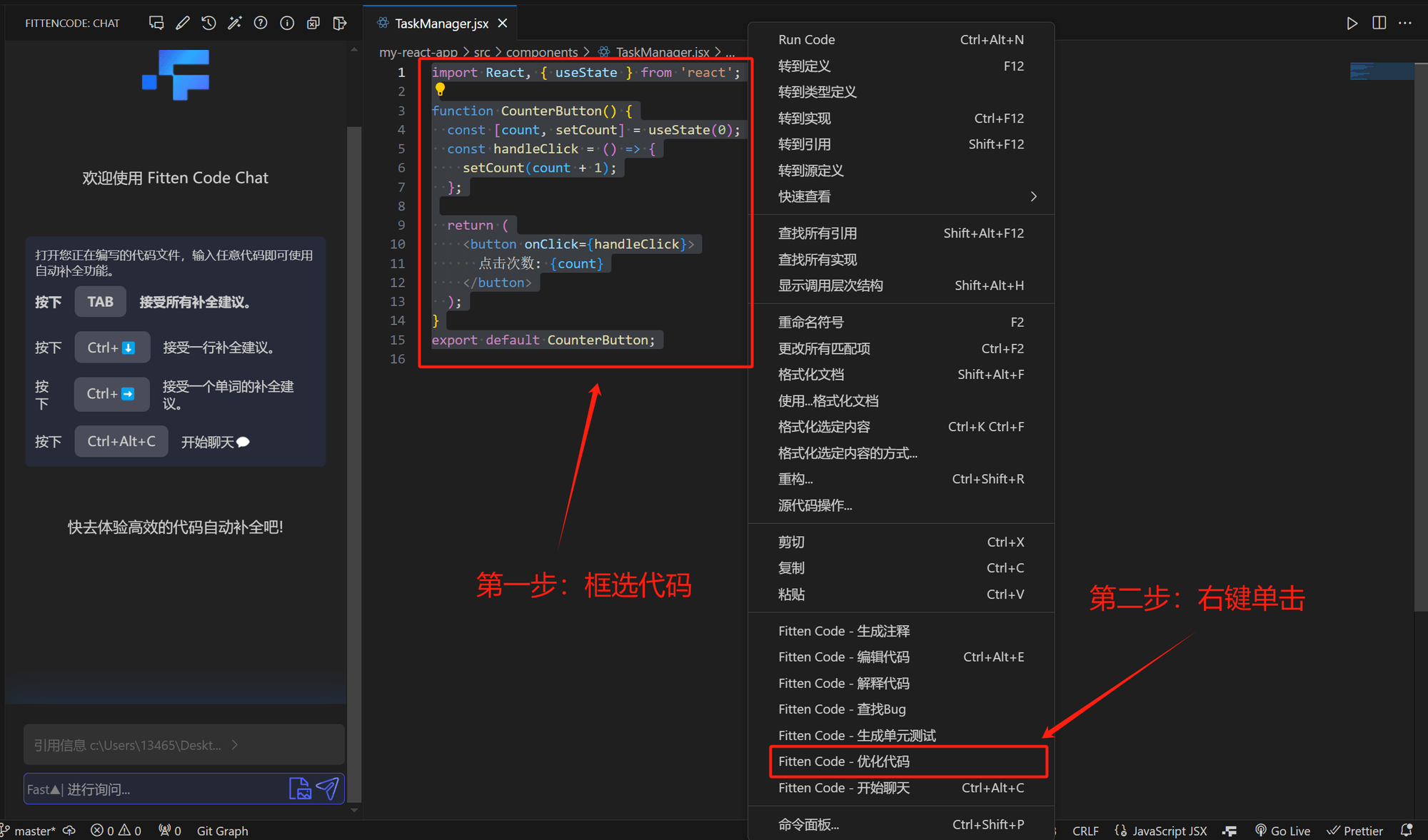Click the breadcrumb ellipsis after TaskManager.jsx
The image size is (1428, 840).
[730, 53]
